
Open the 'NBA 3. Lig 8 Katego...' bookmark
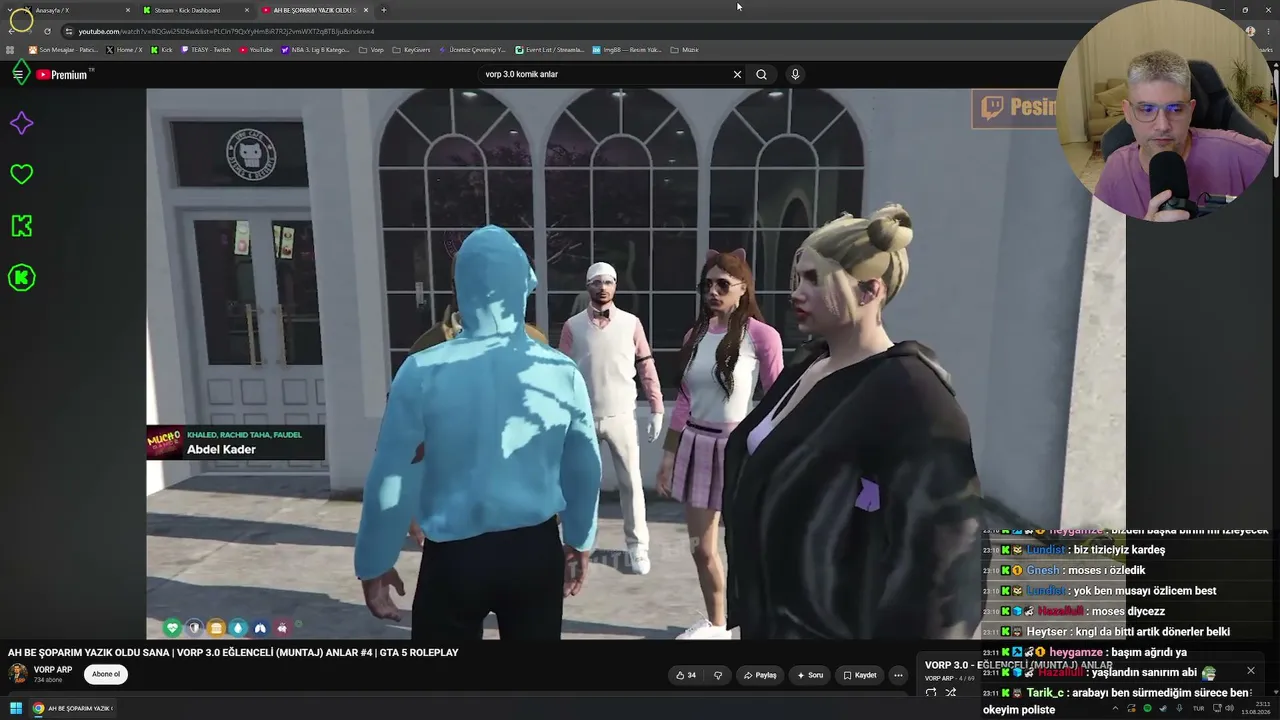tap(315, 50)
